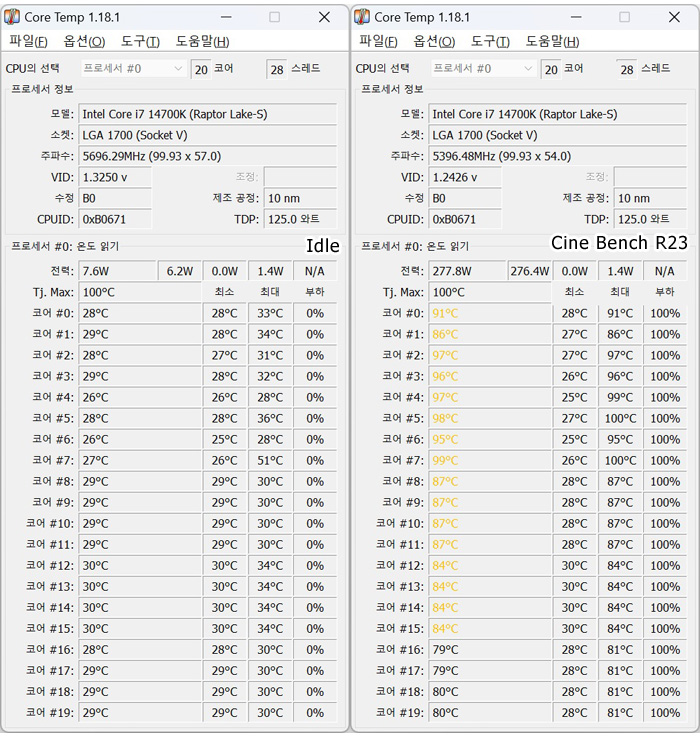Click the 5396.48MHz frequency field
Viewport: 700px width, 736px height.
coord(557,156)
